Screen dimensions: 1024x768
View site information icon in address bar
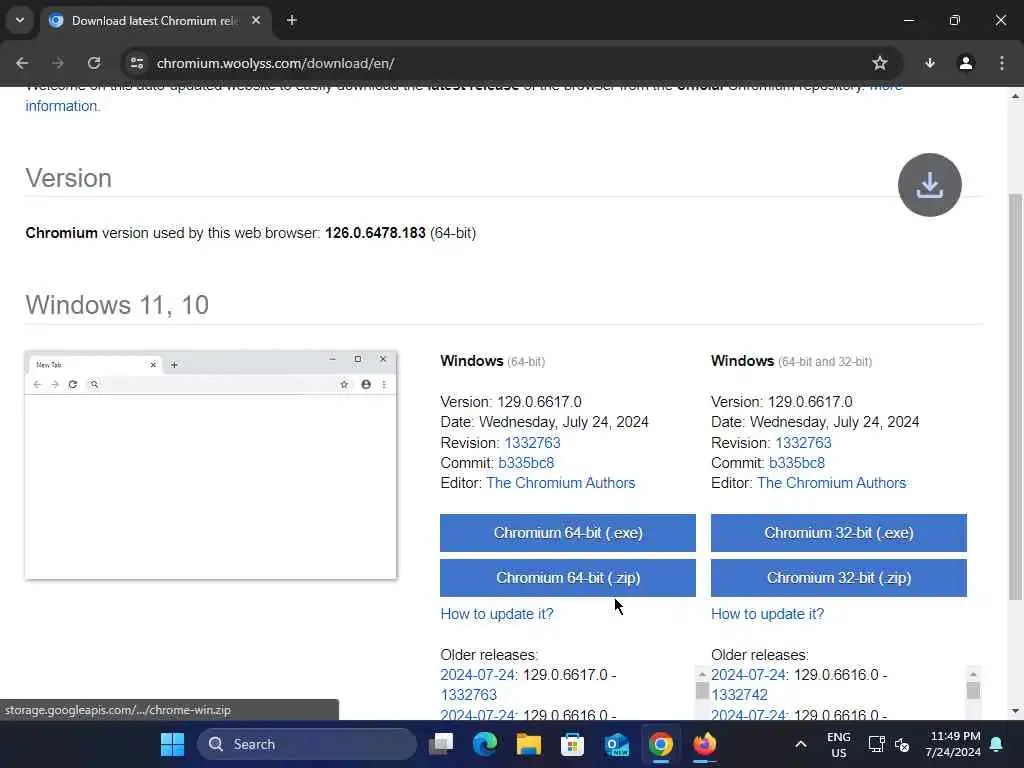[137, 63]
